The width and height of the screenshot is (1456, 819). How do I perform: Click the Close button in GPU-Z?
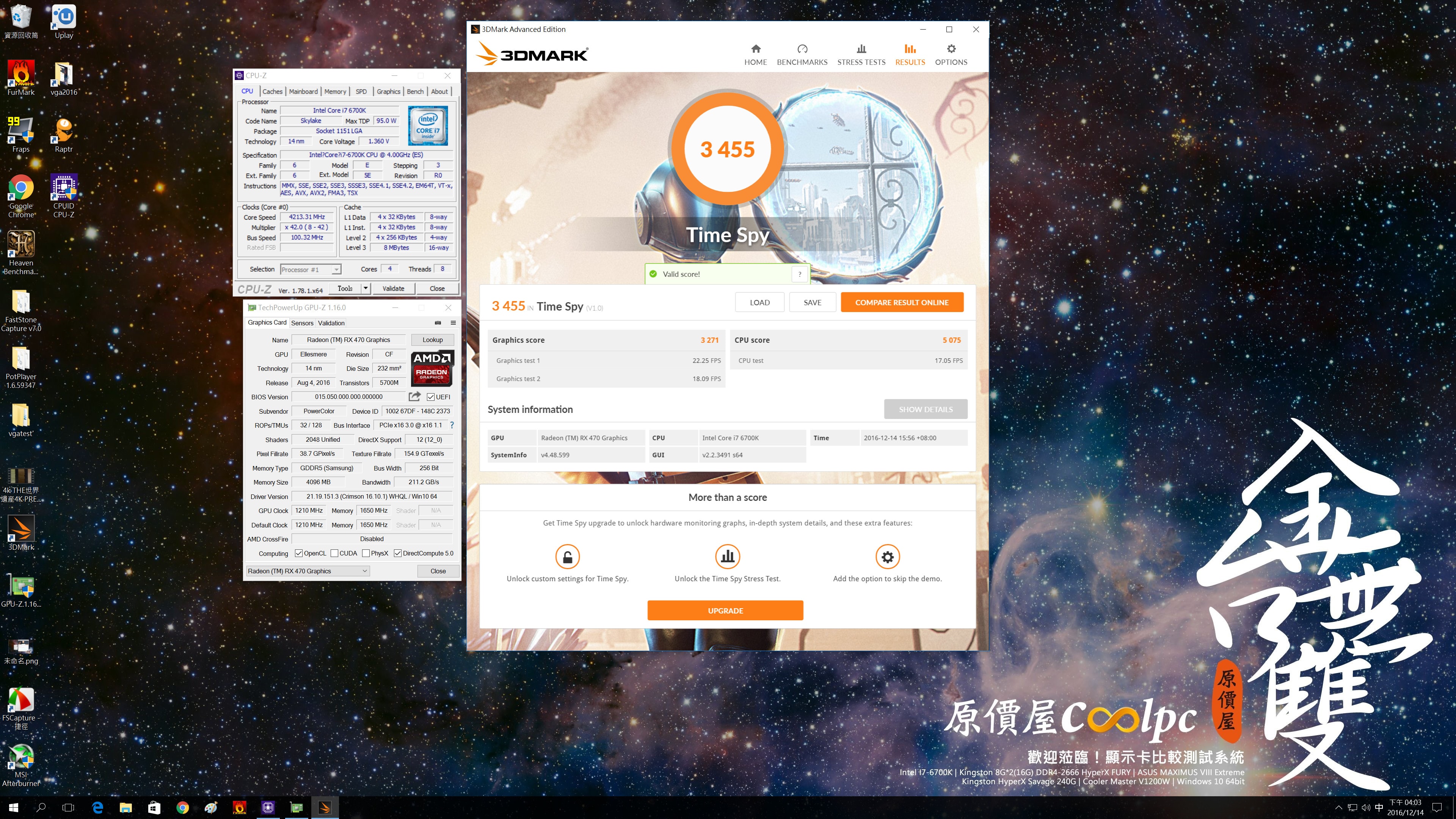438,571
